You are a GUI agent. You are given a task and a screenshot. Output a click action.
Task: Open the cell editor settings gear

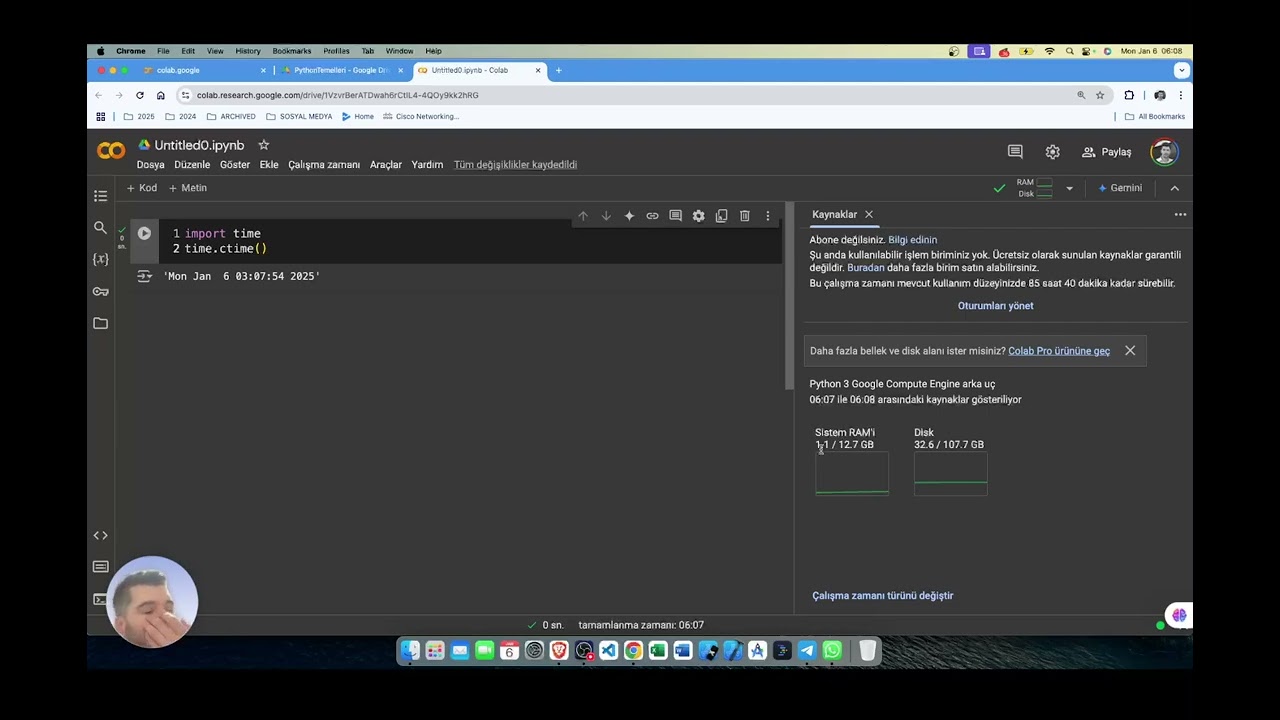click(x=698, y=216)
